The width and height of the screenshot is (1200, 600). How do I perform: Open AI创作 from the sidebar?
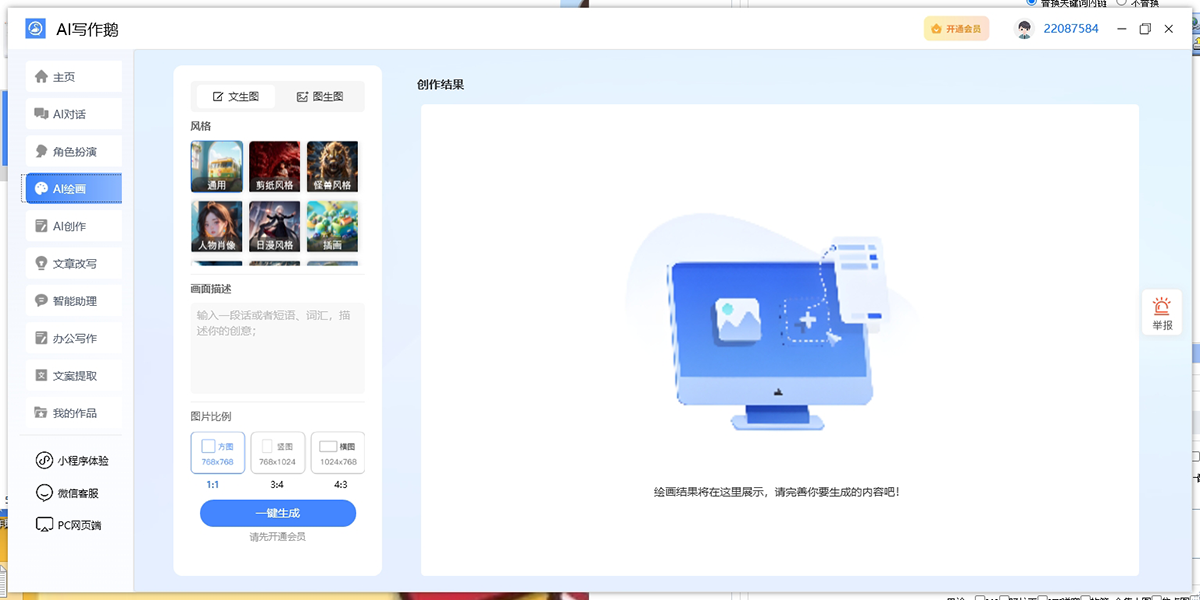click(x=73, y=225)
